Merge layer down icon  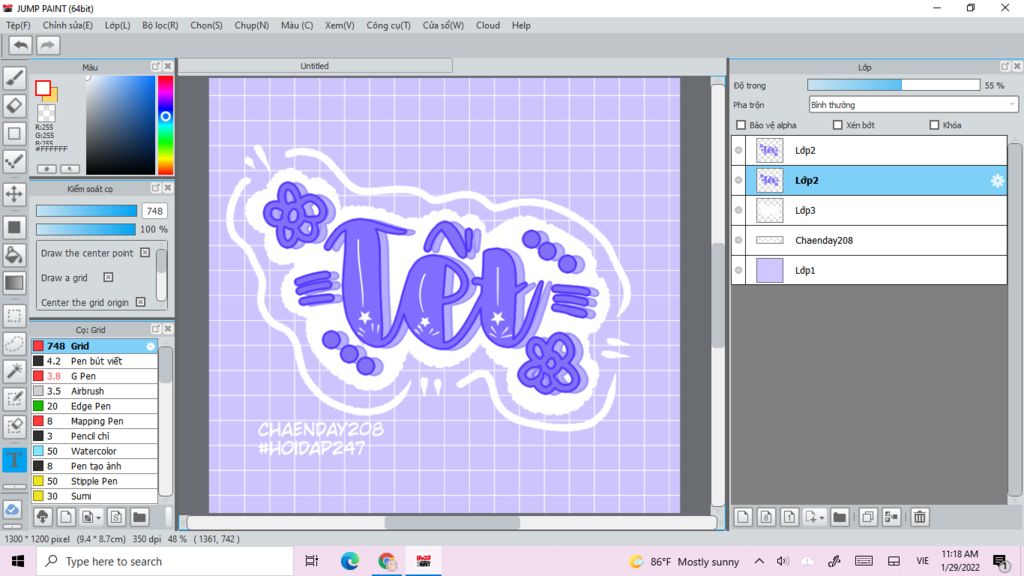click(891, 517)
